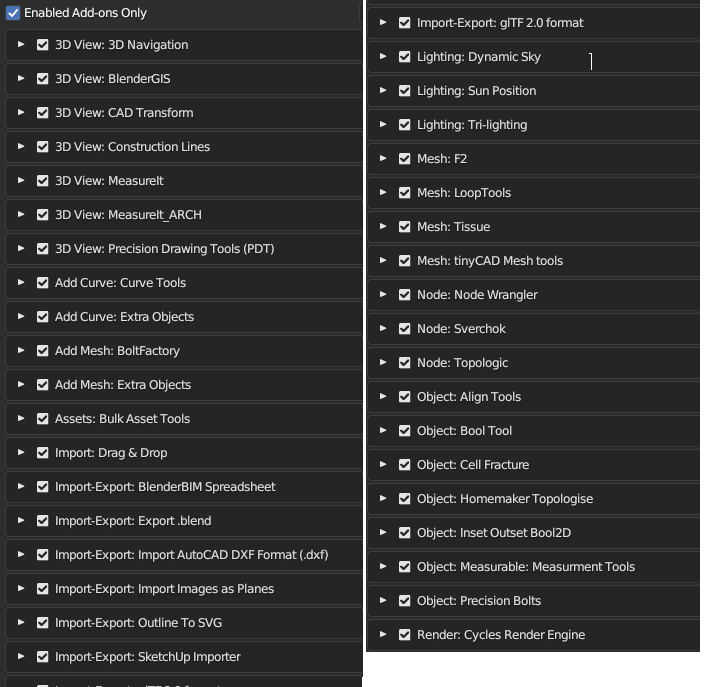Expand the Render: Cycles Render Engine arrow
Image resolution: width=707 pixels, height=687 pixels.
pyautogui.click(x=383, y=634)
